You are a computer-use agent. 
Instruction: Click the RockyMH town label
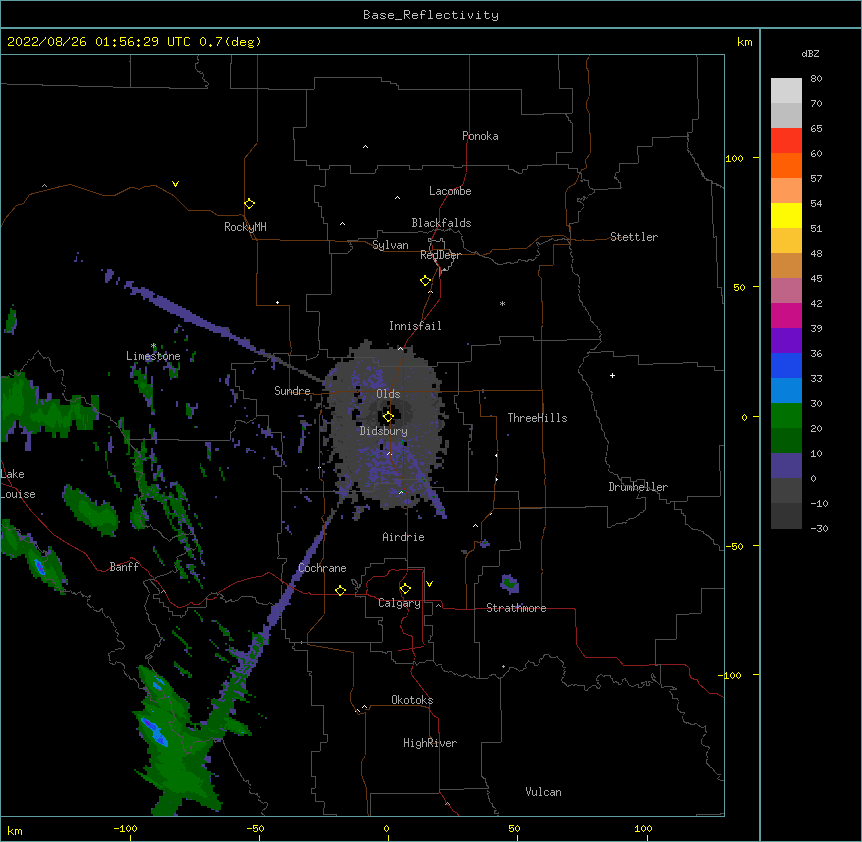(245, 227)
